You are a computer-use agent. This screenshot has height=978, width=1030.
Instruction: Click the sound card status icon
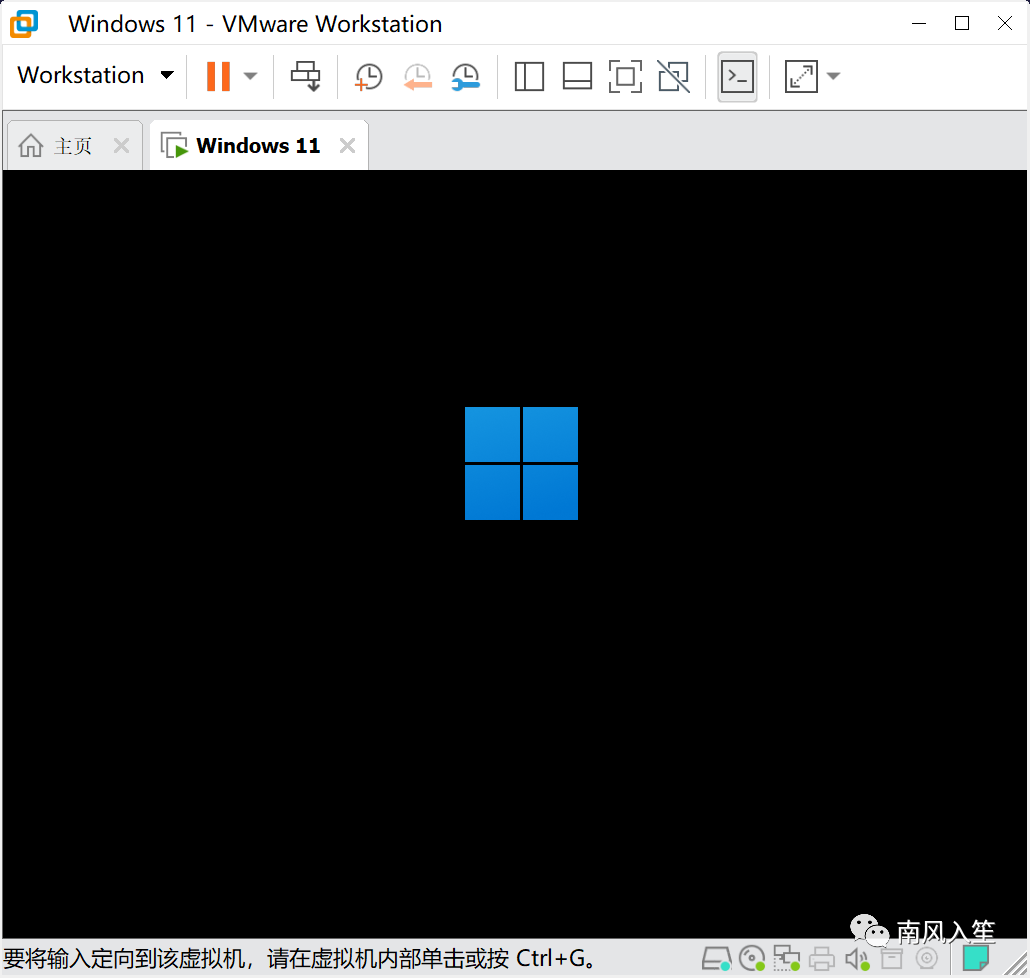coord(857,959)
